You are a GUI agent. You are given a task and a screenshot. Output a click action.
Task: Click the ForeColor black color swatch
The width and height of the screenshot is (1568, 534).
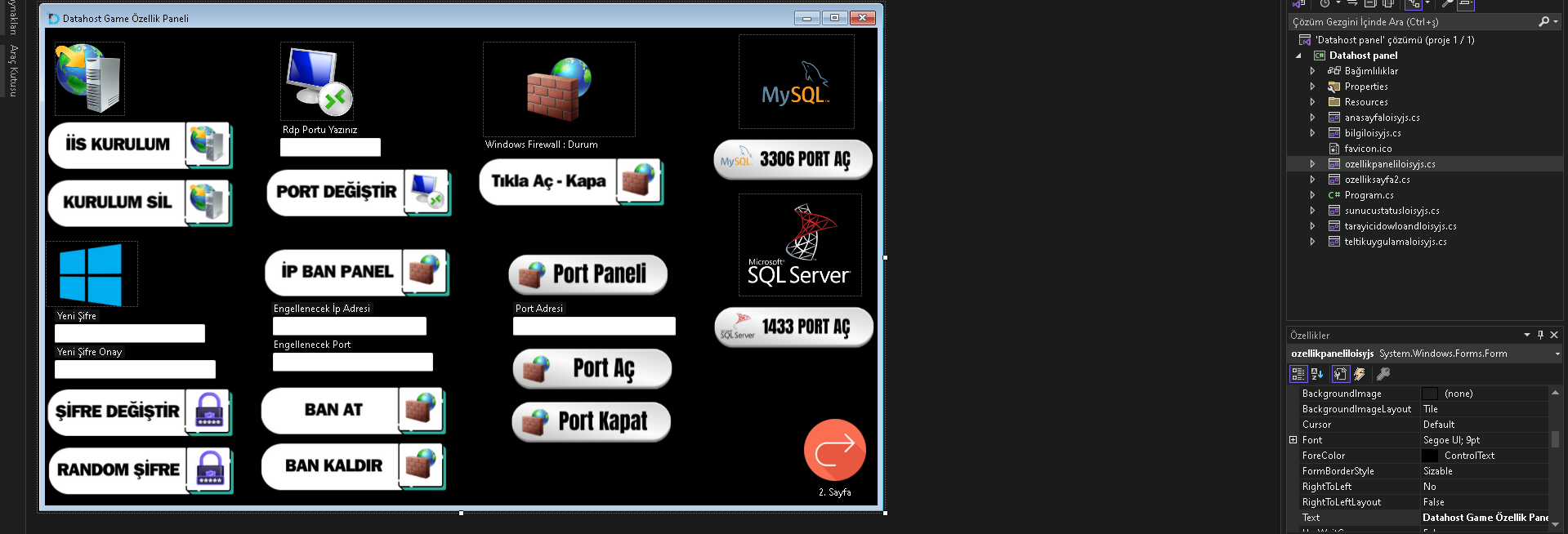coord(1430,456)
